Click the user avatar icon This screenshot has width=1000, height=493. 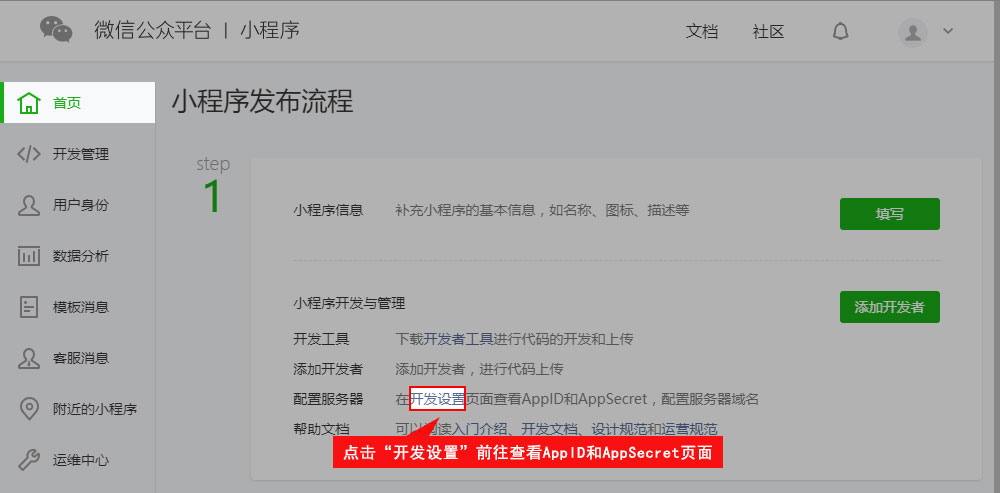click(x=913, y=32)
